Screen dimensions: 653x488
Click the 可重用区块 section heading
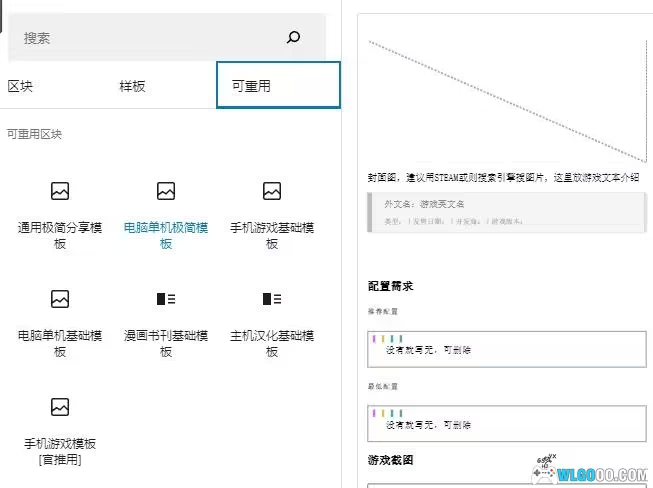point(34,134)
